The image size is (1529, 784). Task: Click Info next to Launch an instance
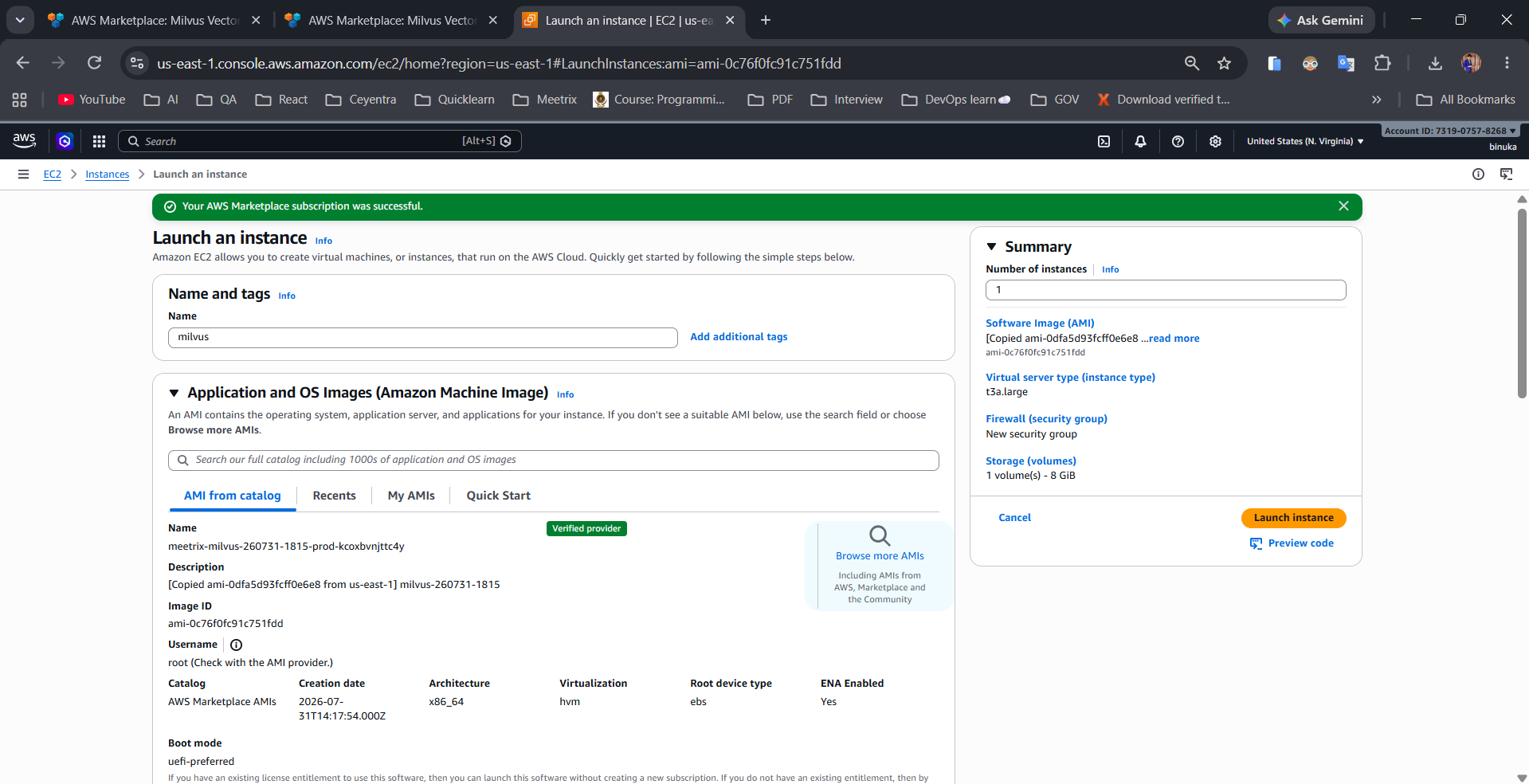[x=323, y=241]
